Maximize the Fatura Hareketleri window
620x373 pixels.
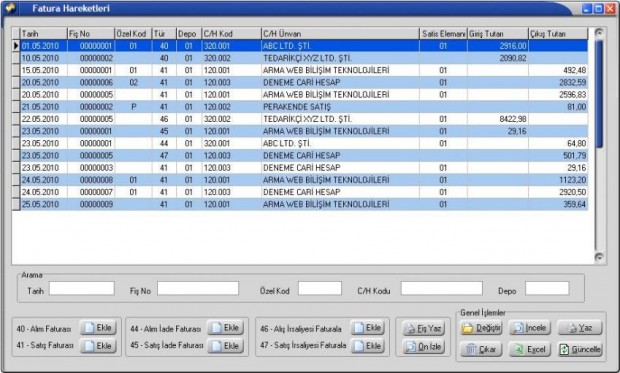(599, 8)
